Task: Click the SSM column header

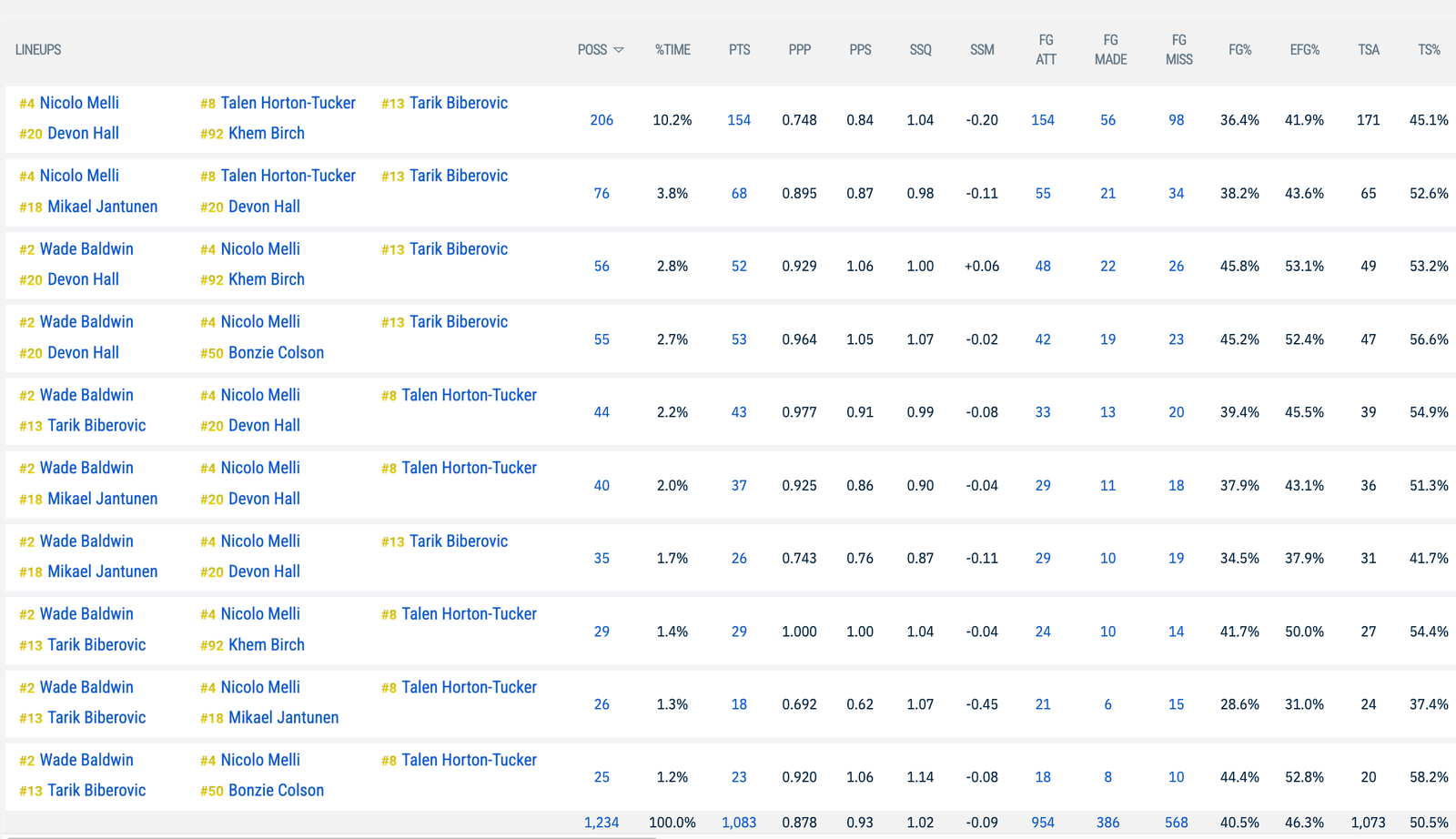Action: coord(982,50)
